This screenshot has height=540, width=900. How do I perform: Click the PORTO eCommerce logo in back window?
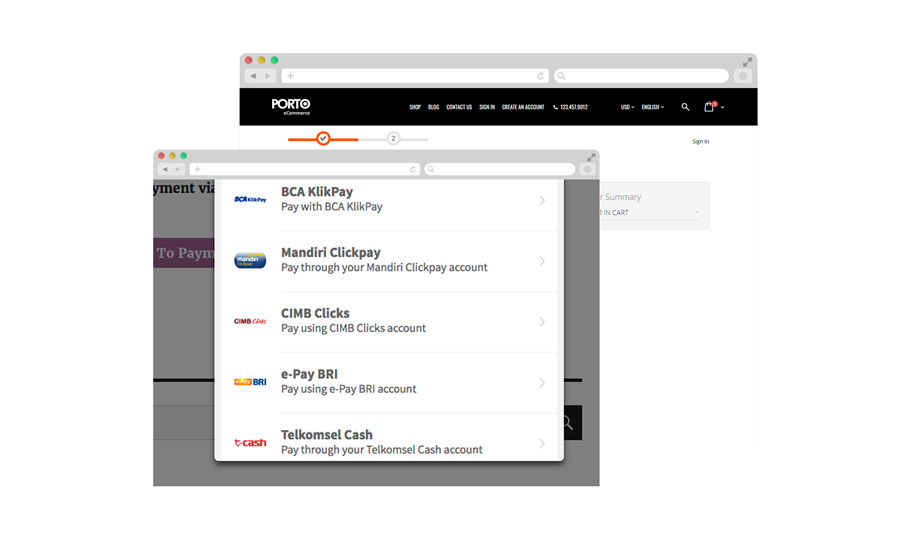291,106
